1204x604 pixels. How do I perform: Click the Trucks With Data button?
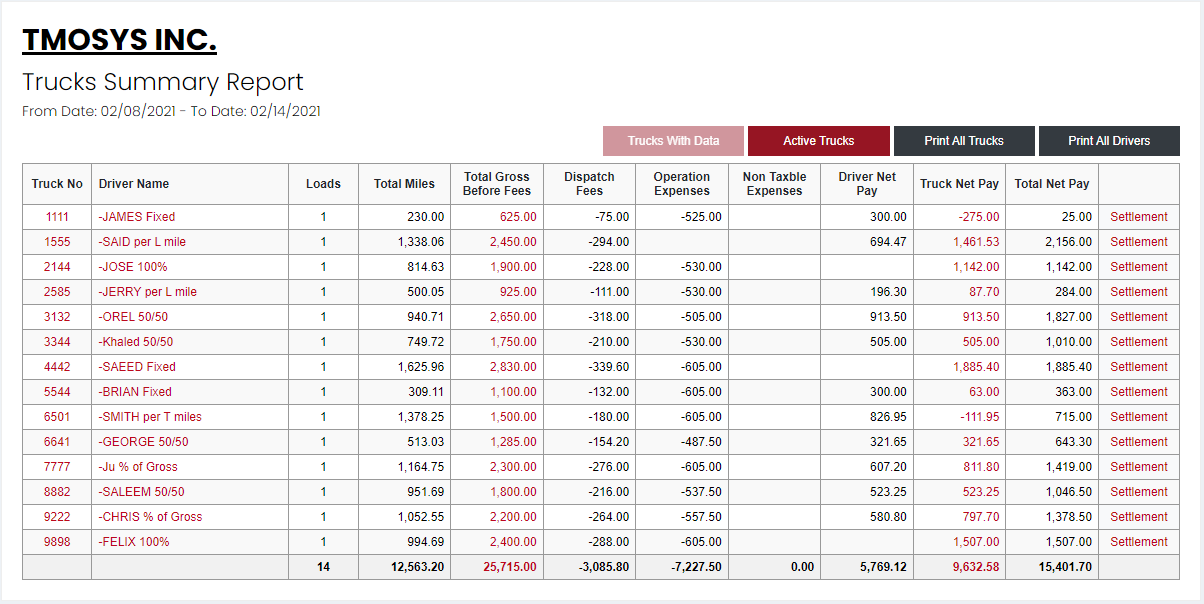click(x=673, y=141)
